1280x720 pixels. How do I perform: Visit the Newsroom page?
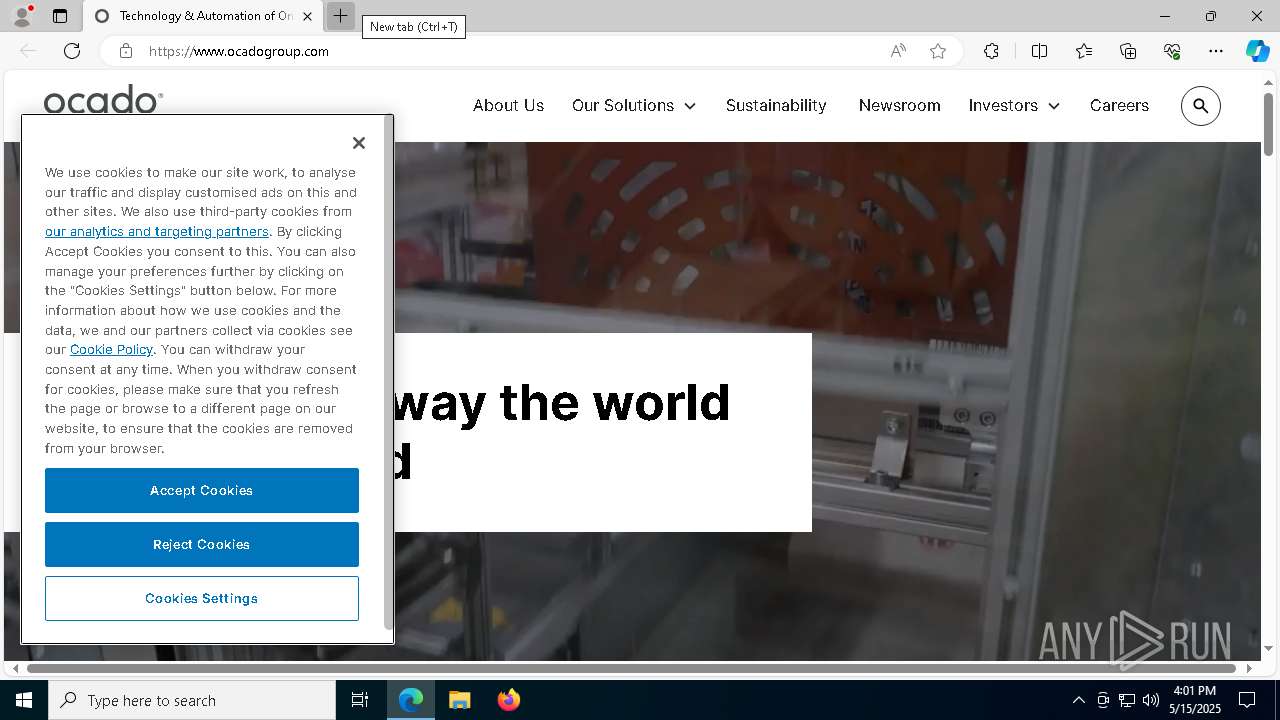899,105
